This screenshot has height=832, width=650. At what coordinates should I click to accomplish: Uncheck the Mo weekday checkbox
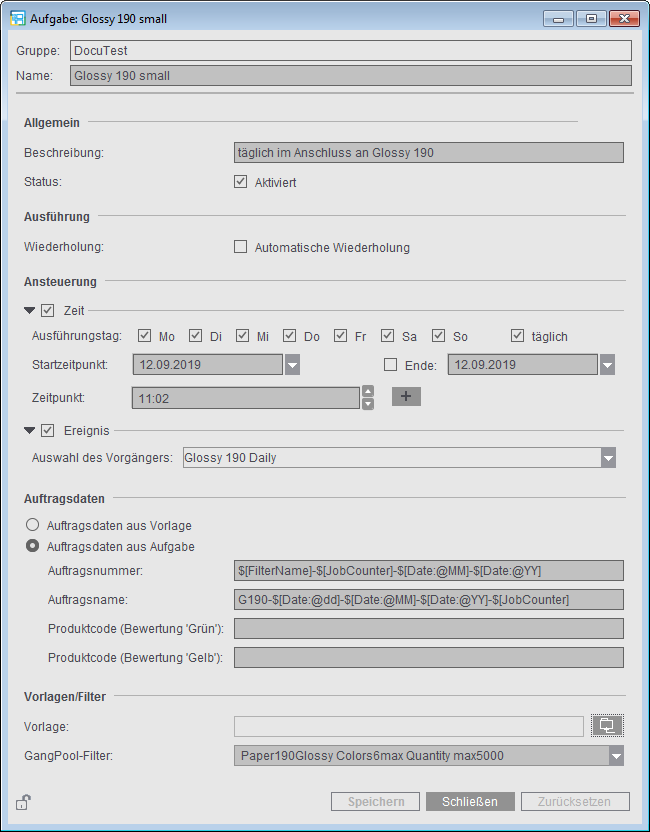pos(144,336)
